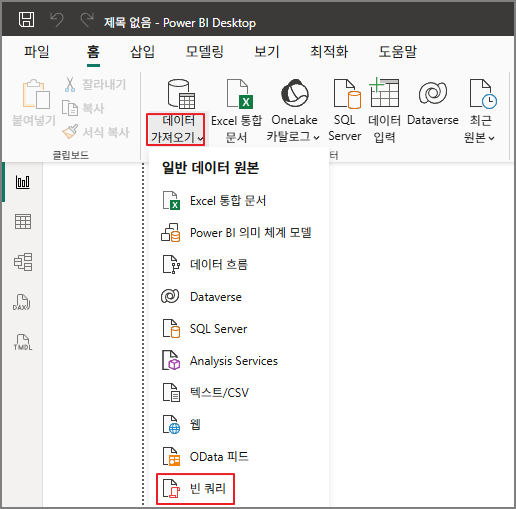The image size is (516, 509).
Task: Open the 보기 tab
Action: (x=267, y=52)
